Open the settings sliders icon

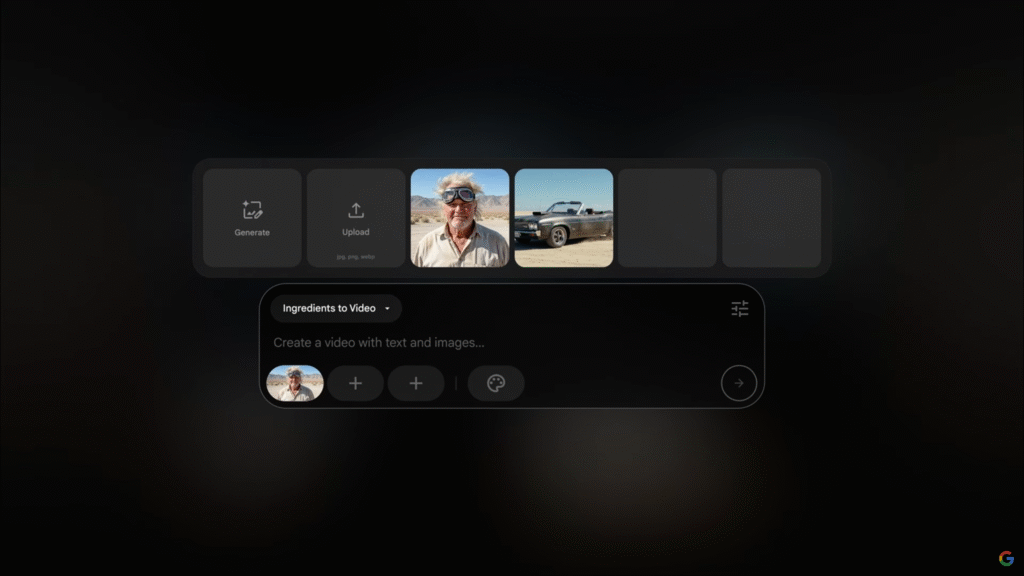739,308
